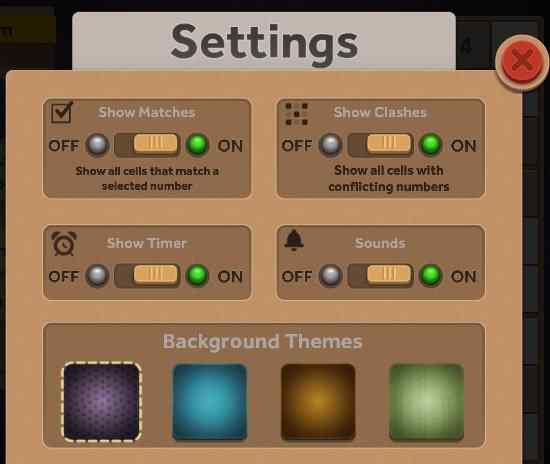Select the blue background theme
Image resolution: width=550 pixels, height=464 pixels.
(210, 402)
